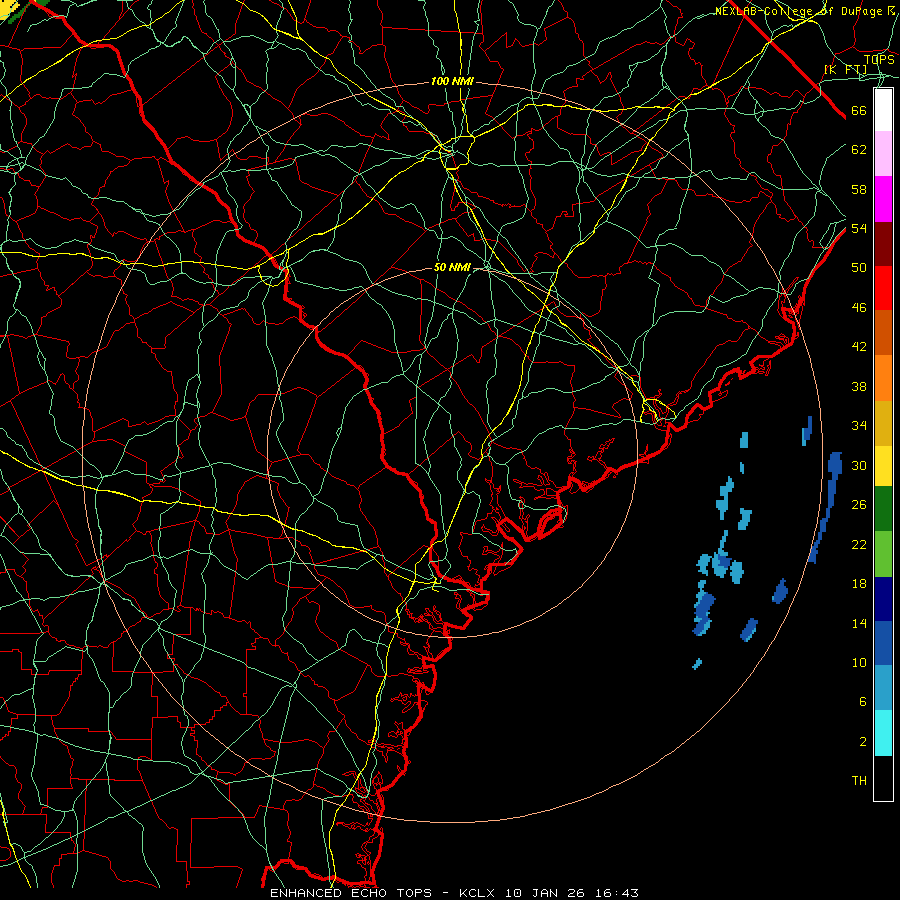Image resolution: width=900 pixels, height=900 pixels.
Task: Click the '[K FT]' units label
Action: tap(846, 70)
